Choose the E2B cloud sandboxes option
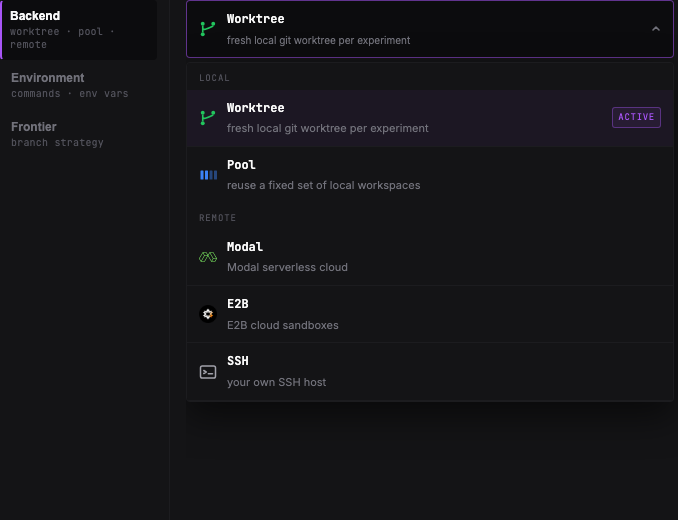The width and height of the screenshot is (678, 520). click(430, 314)
